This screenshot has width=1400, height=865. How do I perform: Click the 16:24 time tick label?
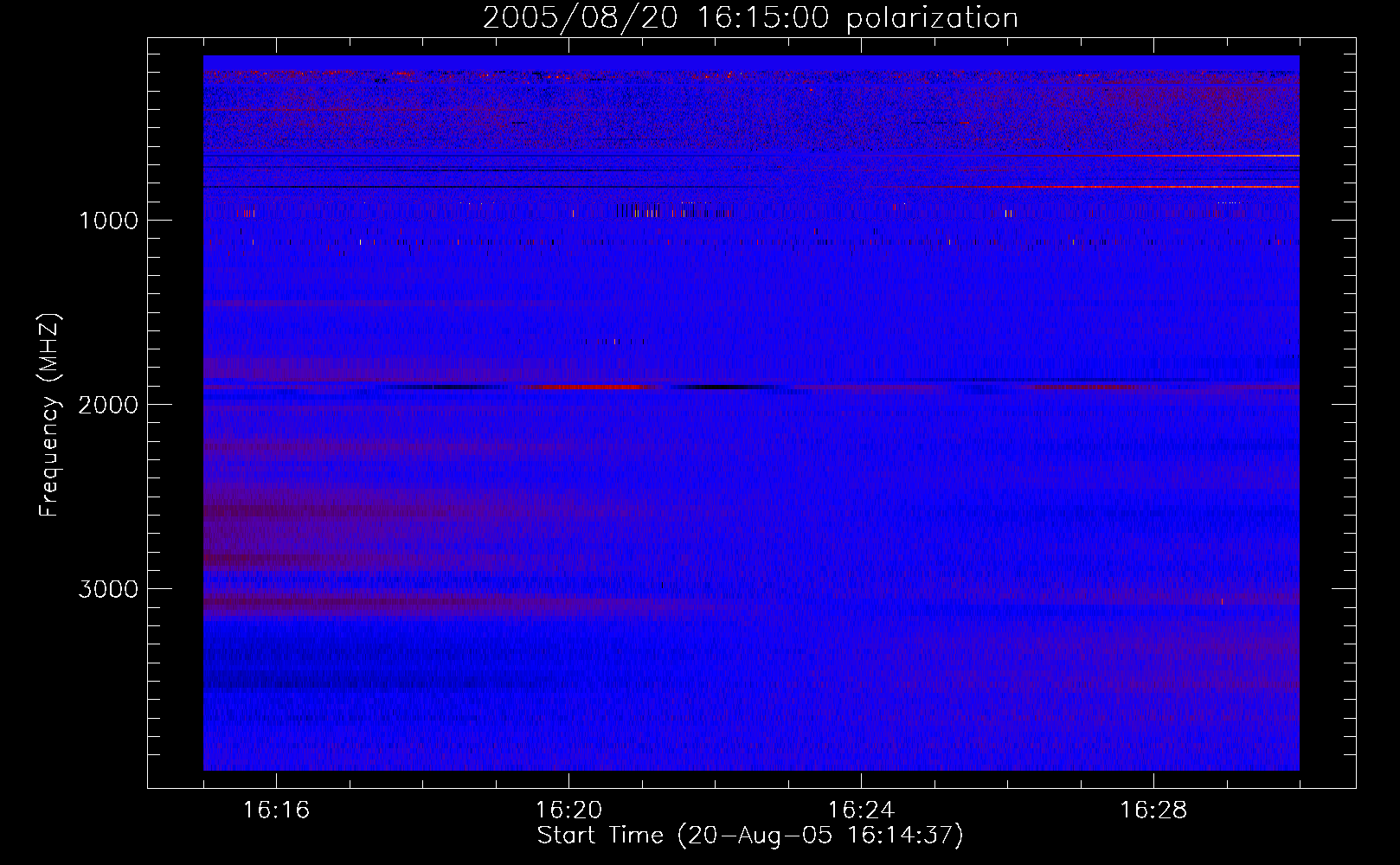(x=861, y=811)
